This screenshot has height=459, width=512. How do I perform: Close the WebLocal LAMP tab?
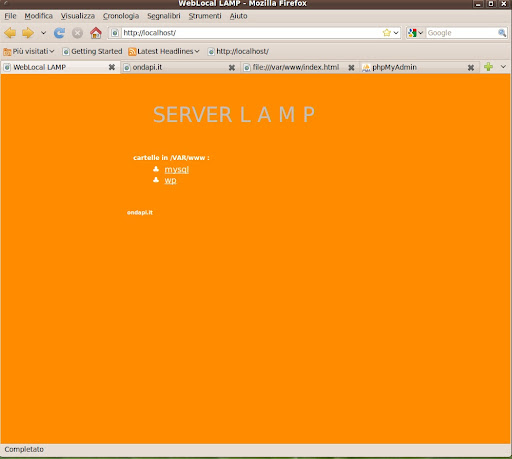tap(112, 67)
